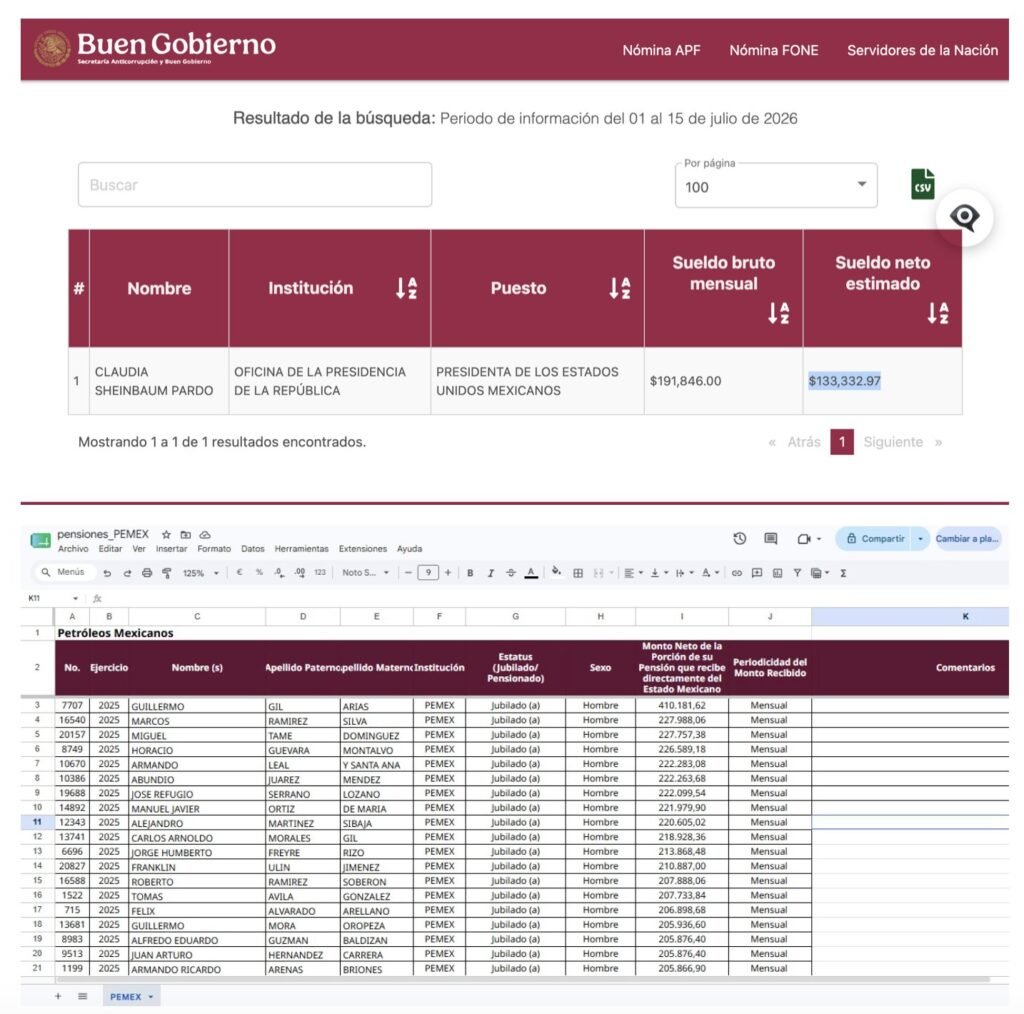This screenshot has height=1014, width=1024.
Task: Open text wrapping dropdown
Action: click(684, 573)
